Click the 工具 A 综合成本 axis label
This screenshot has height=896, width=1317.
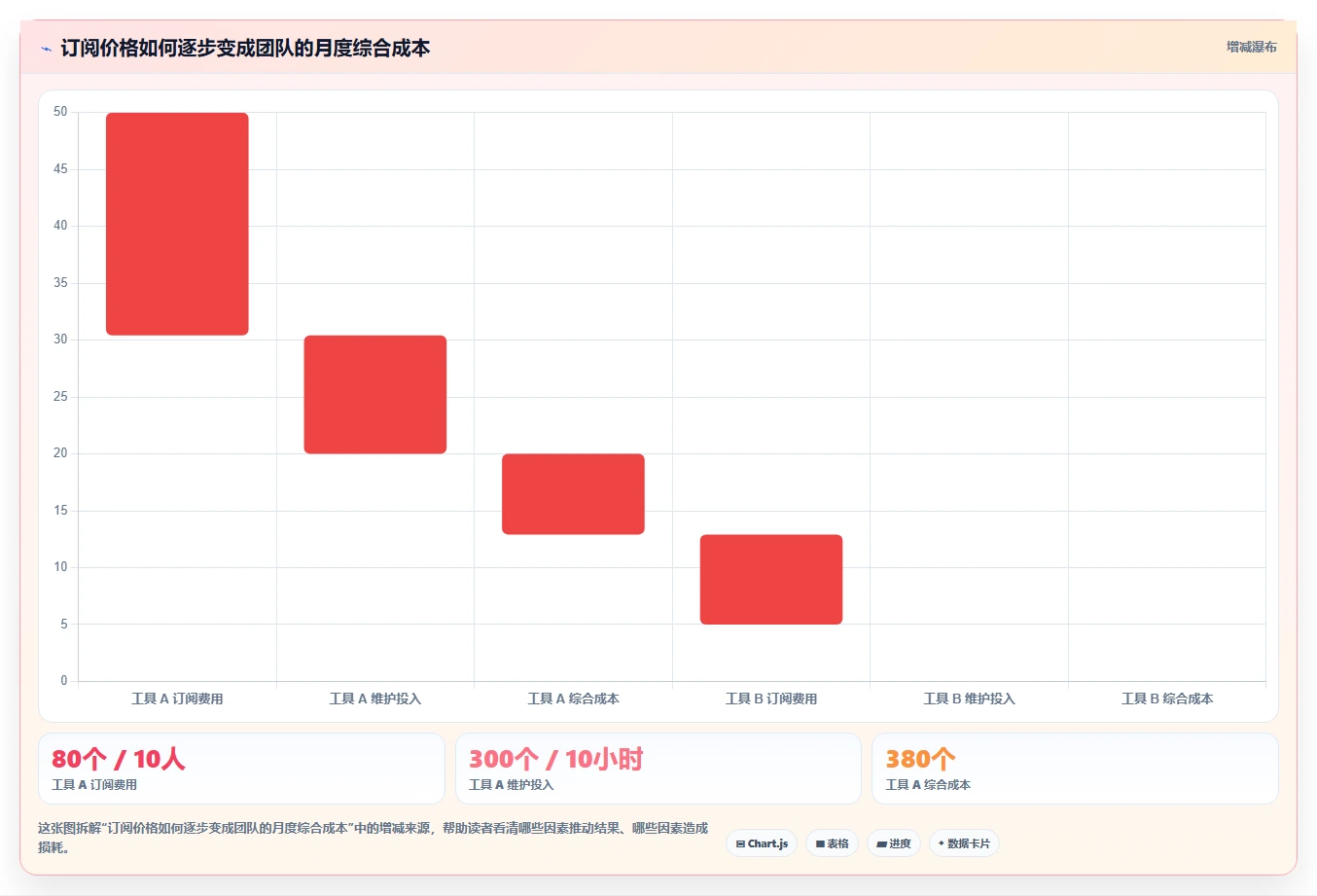click(x=573, y=699)
